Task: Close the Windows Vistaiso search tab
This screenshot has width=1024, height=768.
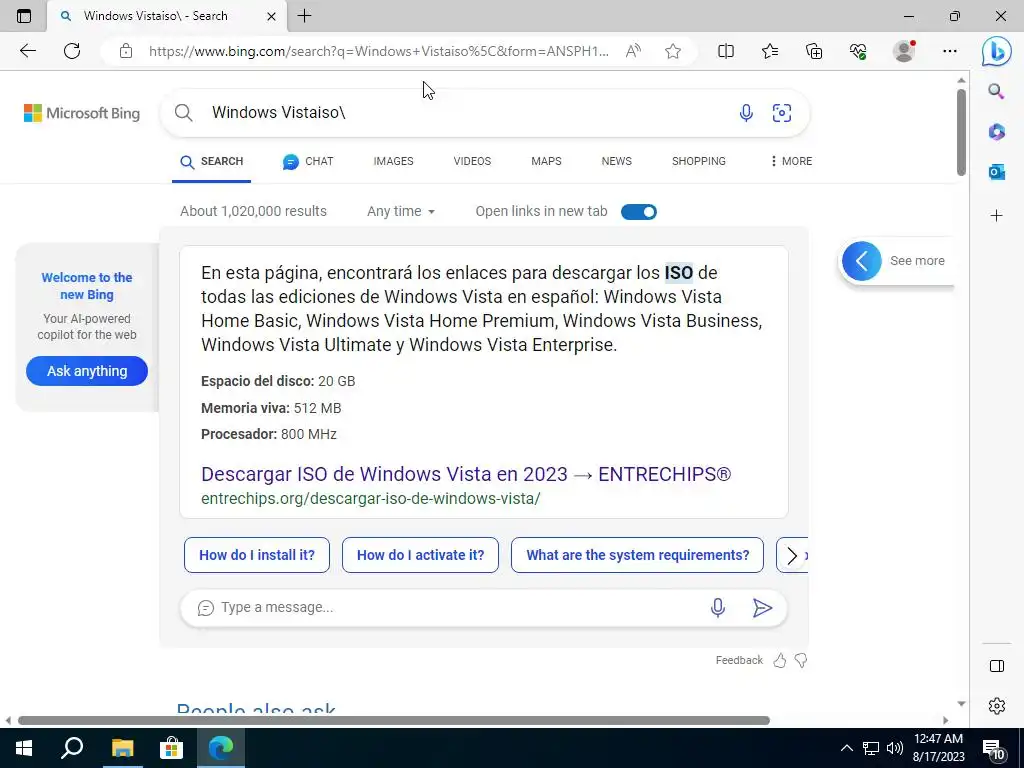Action: (x=271, y=16)
